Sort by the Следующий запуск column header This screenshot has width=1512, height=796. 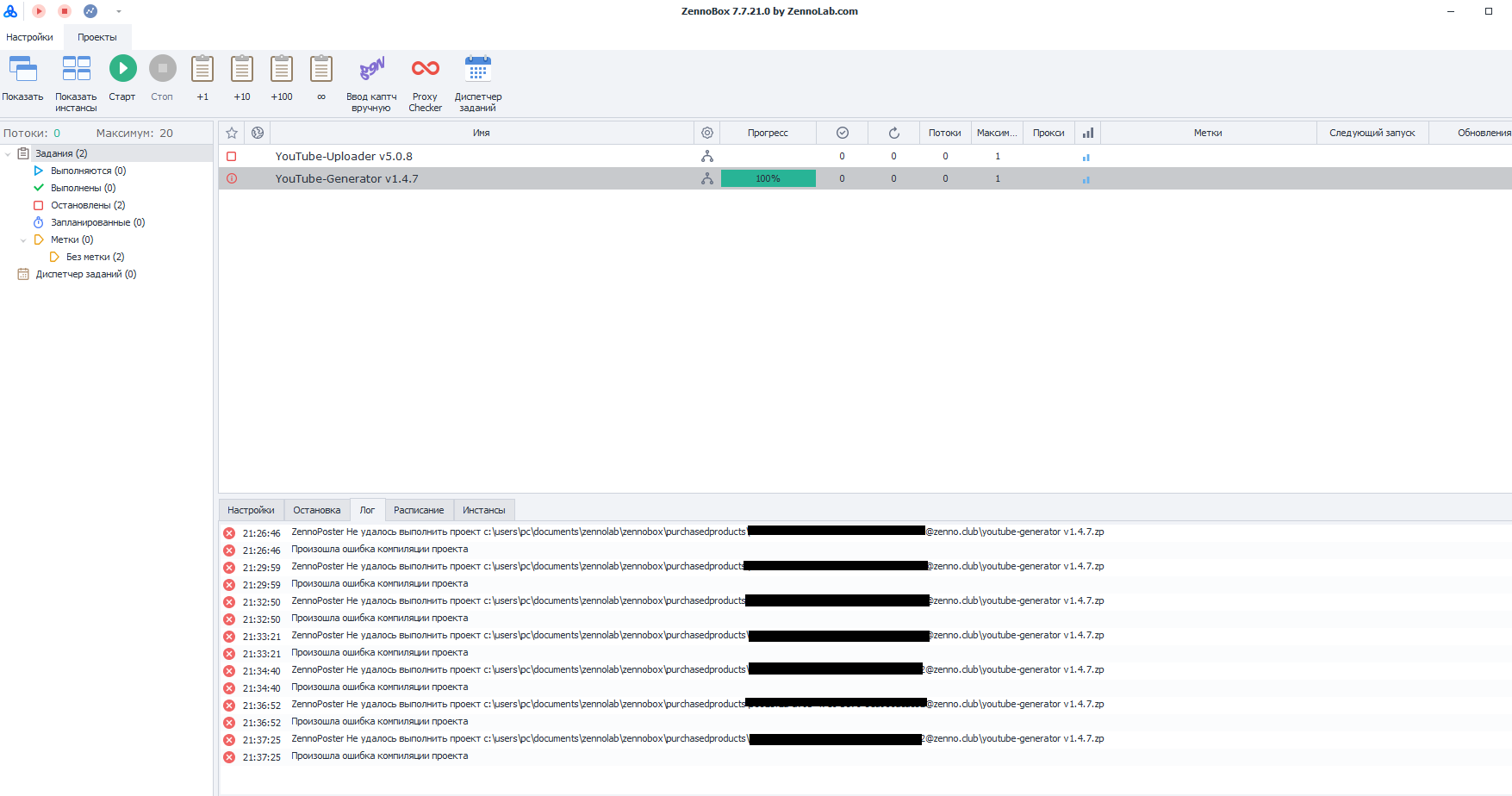[1372, 133]
